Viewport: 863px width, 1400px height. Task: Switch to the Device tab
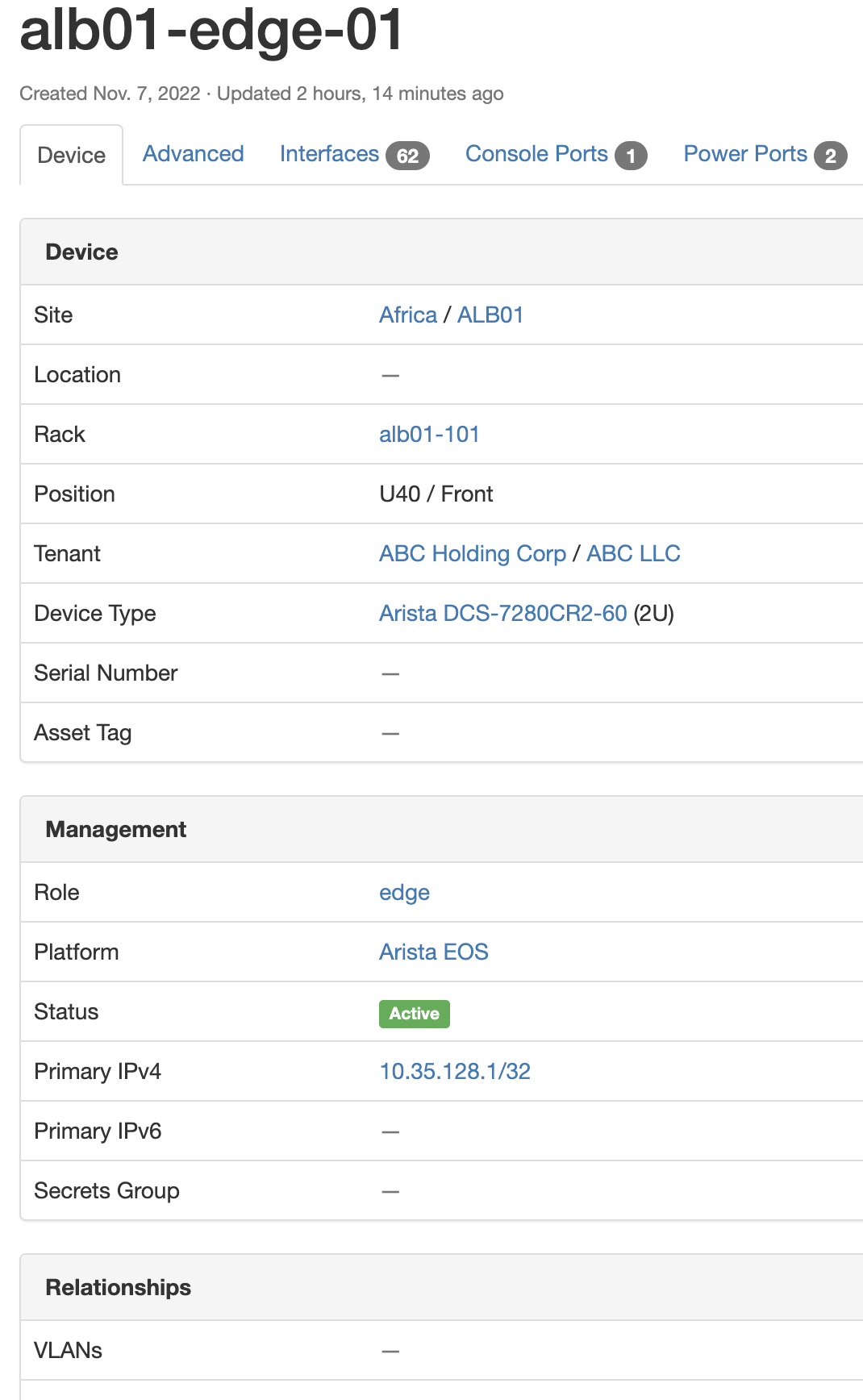(x=72, y=155)
